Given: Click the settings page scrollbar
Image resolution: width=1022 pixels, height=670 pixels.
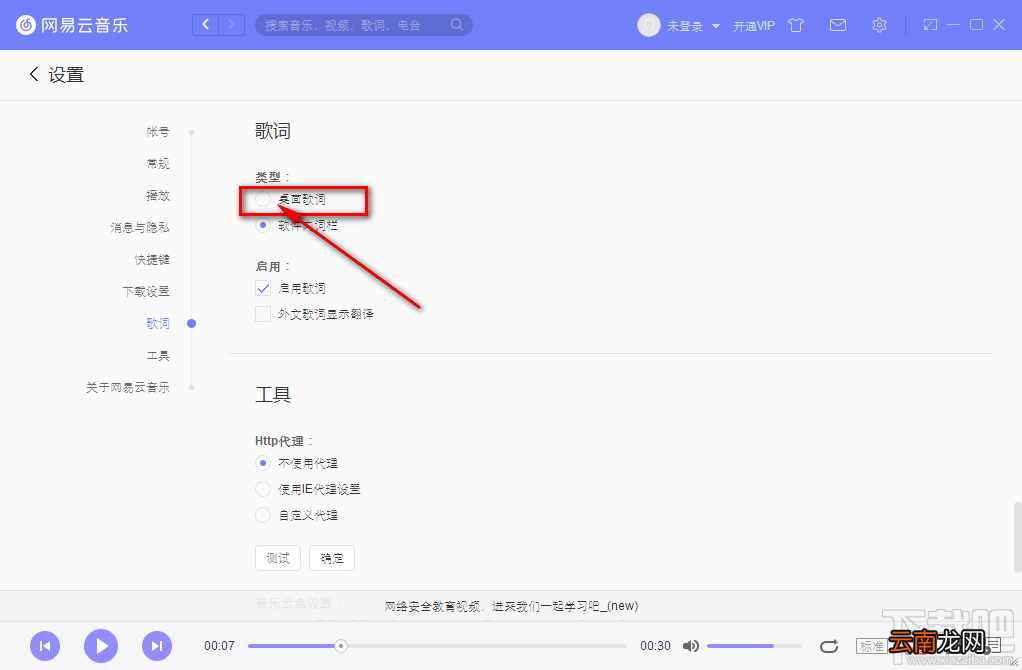Looking at the screenshot, I should pyautogui.click(x=1017, y=537).
